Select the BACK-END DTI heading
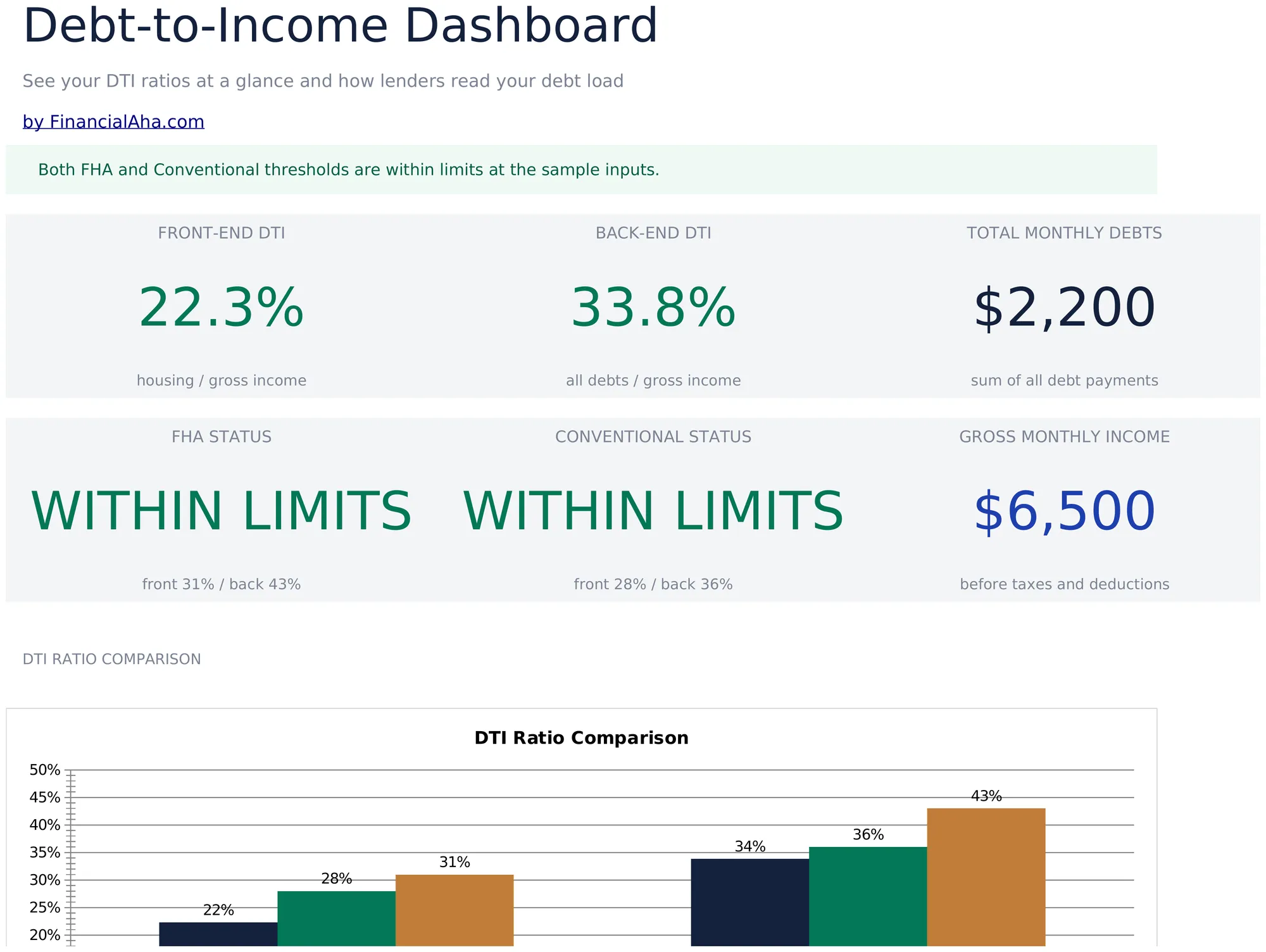 coord(653,233)
